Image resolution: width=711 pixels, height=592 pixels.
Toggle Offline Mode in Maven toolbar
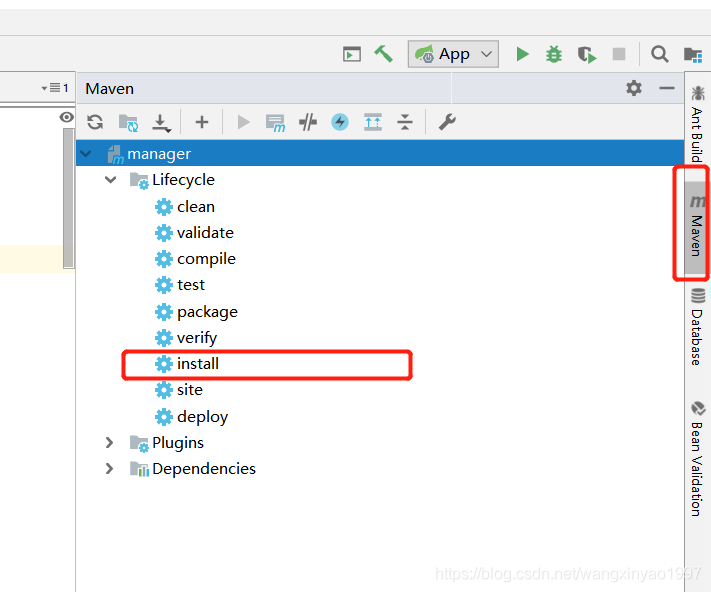click(308, 122)
